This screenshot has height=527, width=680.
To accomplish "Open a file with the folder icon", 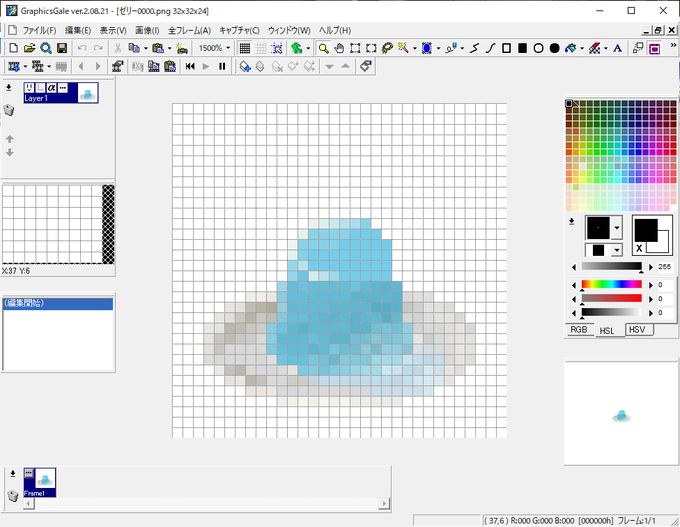I will click(29, 48).
